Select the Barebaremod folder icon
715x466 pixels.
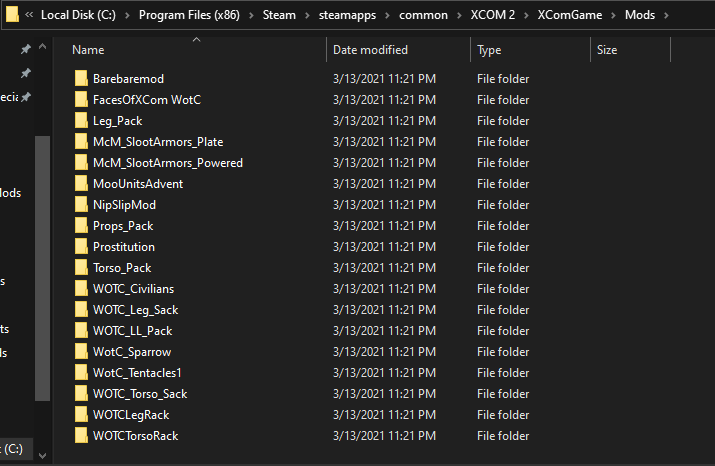(x=81, y=78)
